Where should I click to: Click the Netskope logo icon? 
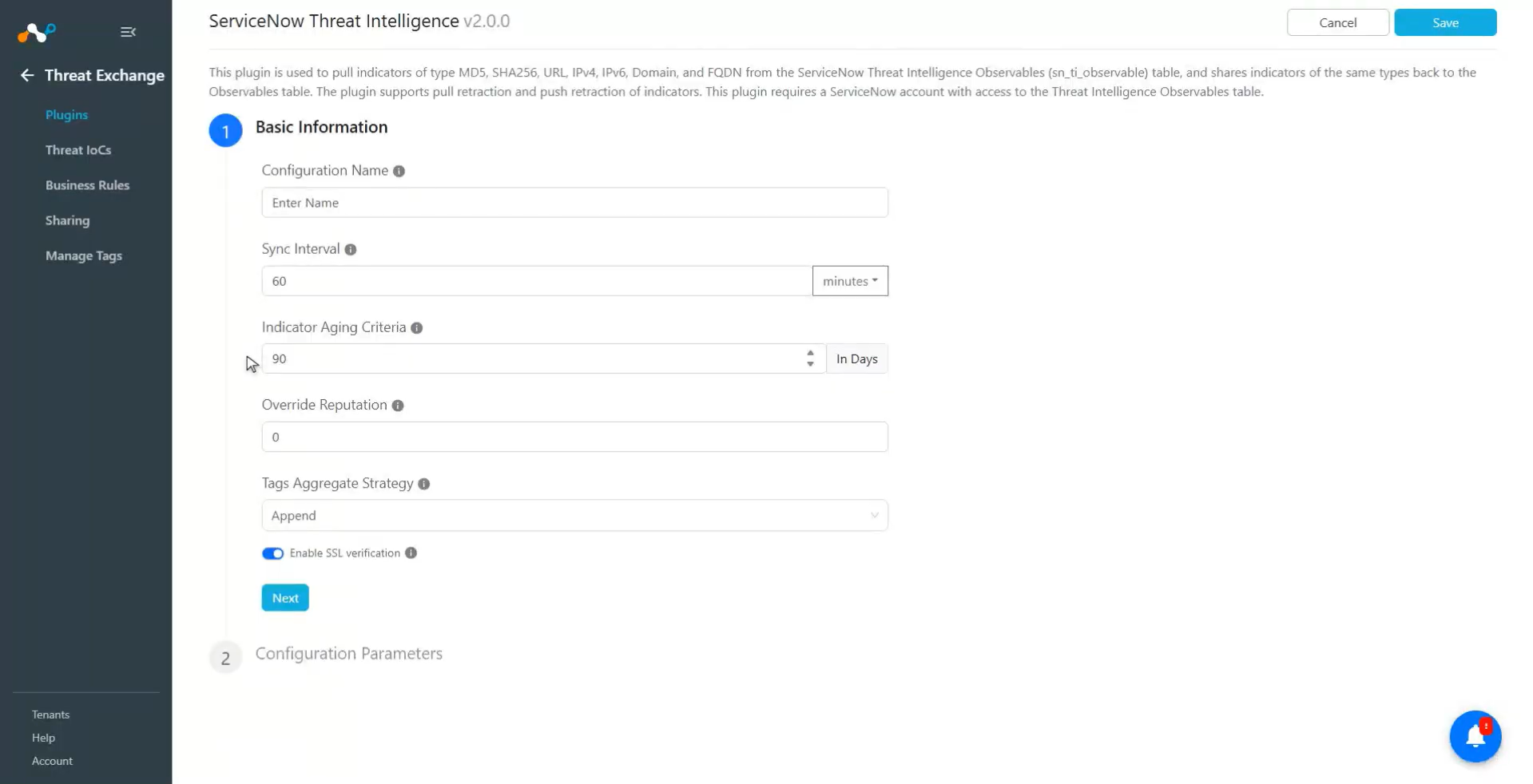37,32
